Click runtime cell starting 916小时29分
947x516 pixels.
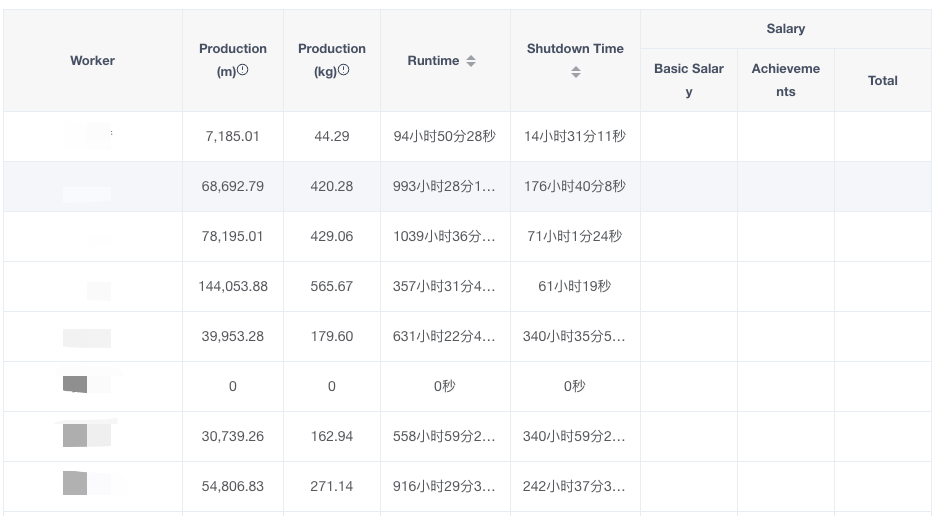[x=445, y=487]
